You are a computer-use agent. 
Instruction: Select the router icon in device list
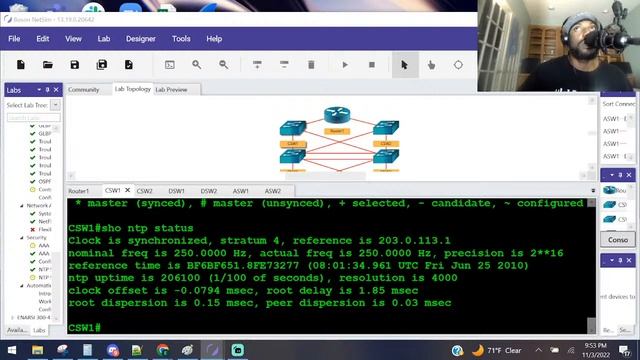(609, 190)
